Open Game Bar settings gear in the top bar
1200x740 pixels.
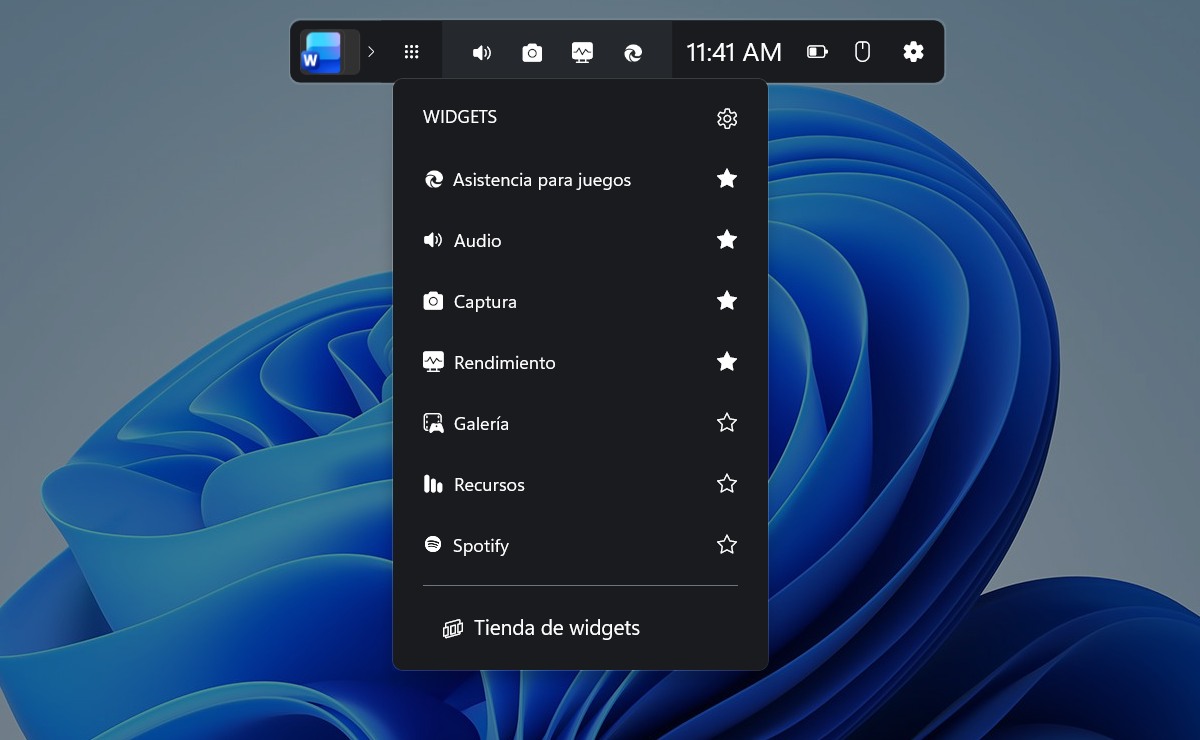tap(913, 52)
